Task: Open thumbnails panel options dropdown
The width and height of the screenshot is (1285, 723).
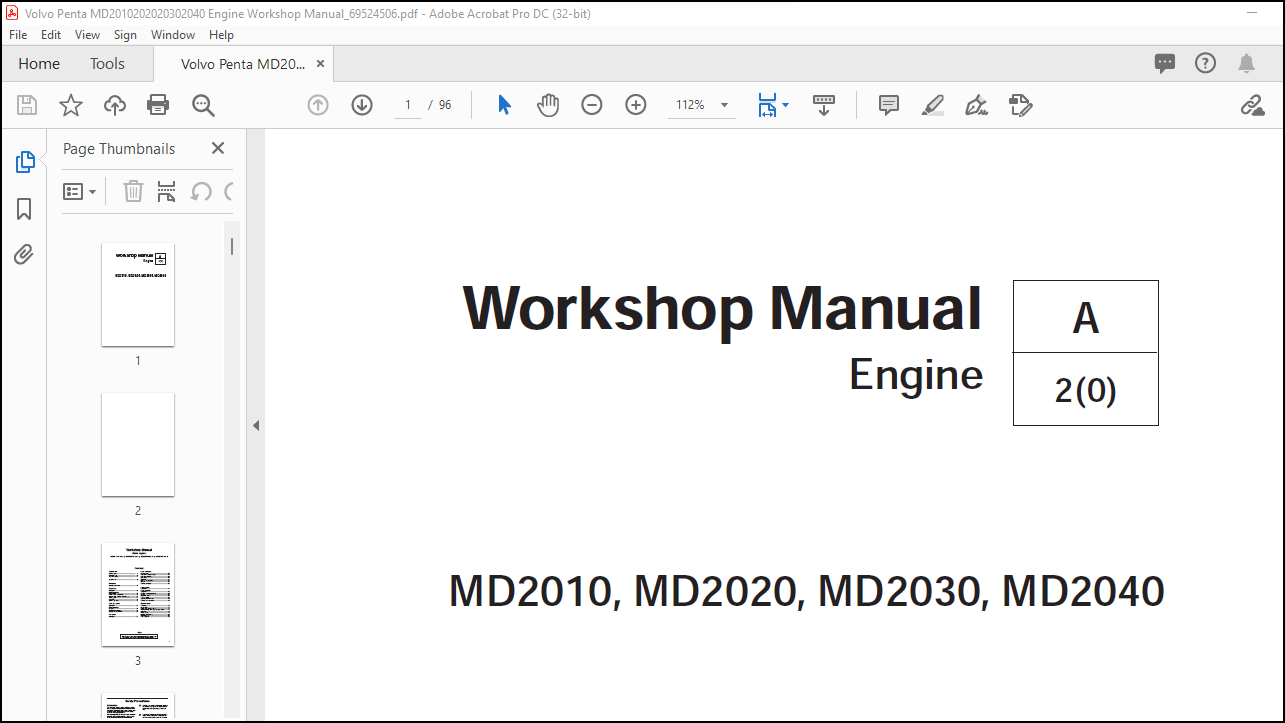Action: [x=79, y=191]
